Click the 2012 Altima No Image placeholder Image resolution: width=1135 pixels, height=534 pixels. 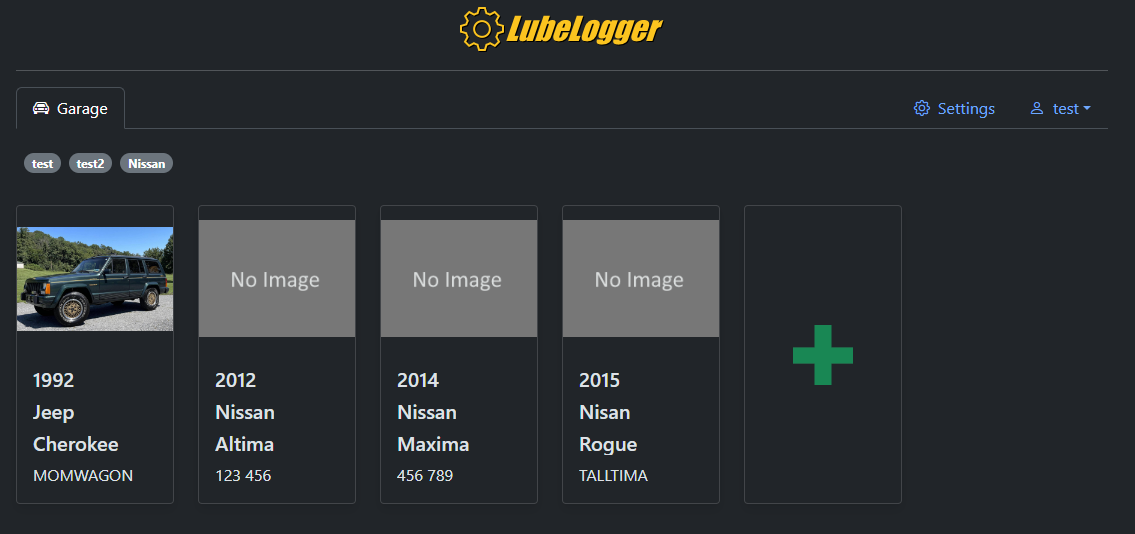(x=277, y=278)
